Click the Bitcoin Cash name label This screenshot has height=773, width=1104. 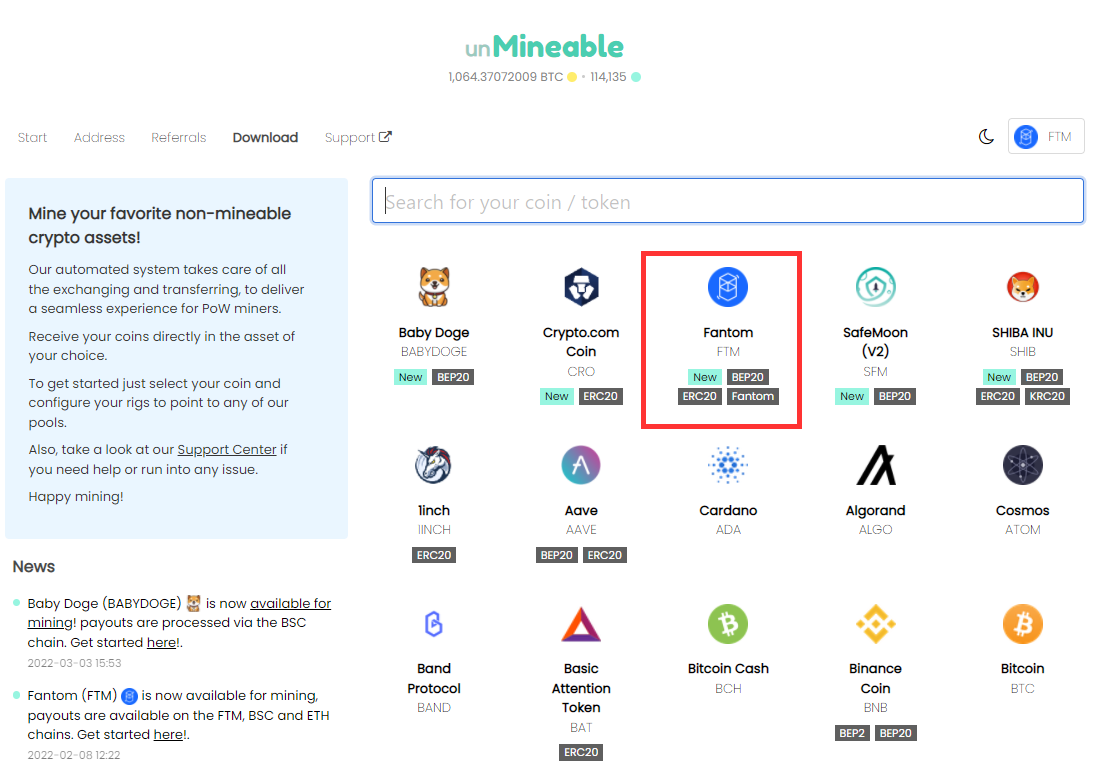pyautogui.click(x=728, y=668)
